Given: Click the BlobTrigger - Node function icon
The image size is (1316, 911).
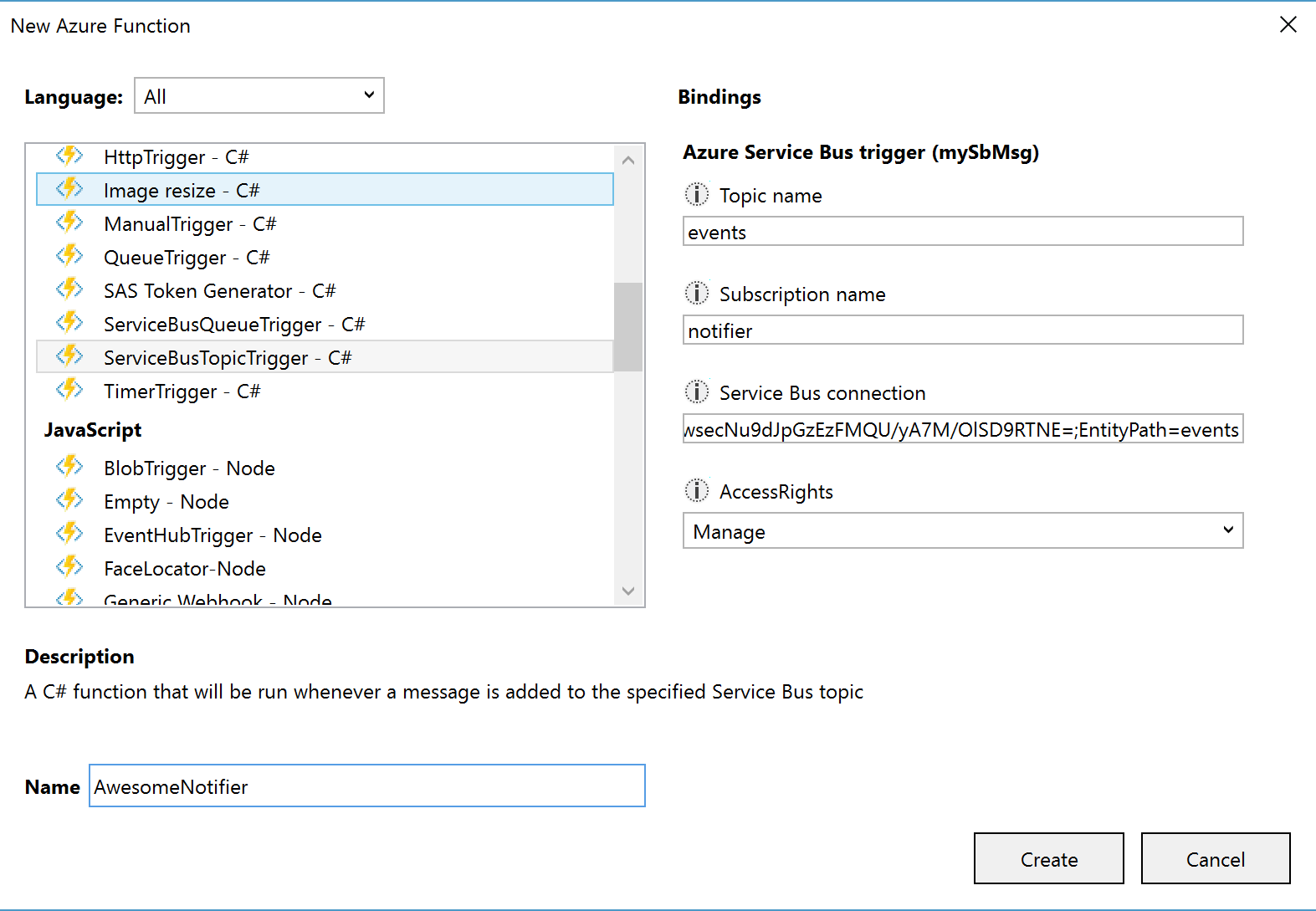Looking at the screenshot, I should click(x=69, y=467).
